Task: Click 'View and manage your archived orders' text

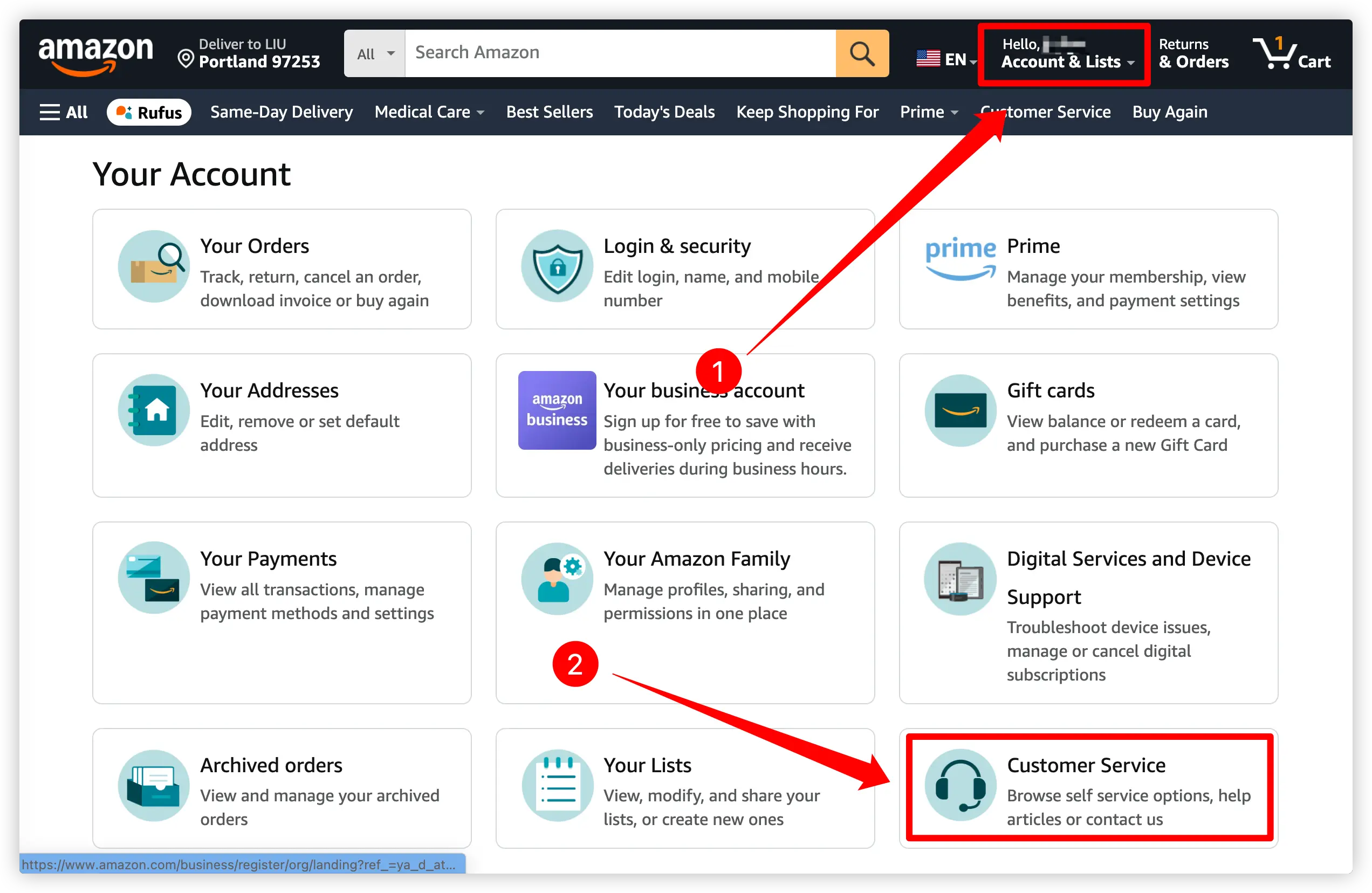Action: (x=319, y=807)
